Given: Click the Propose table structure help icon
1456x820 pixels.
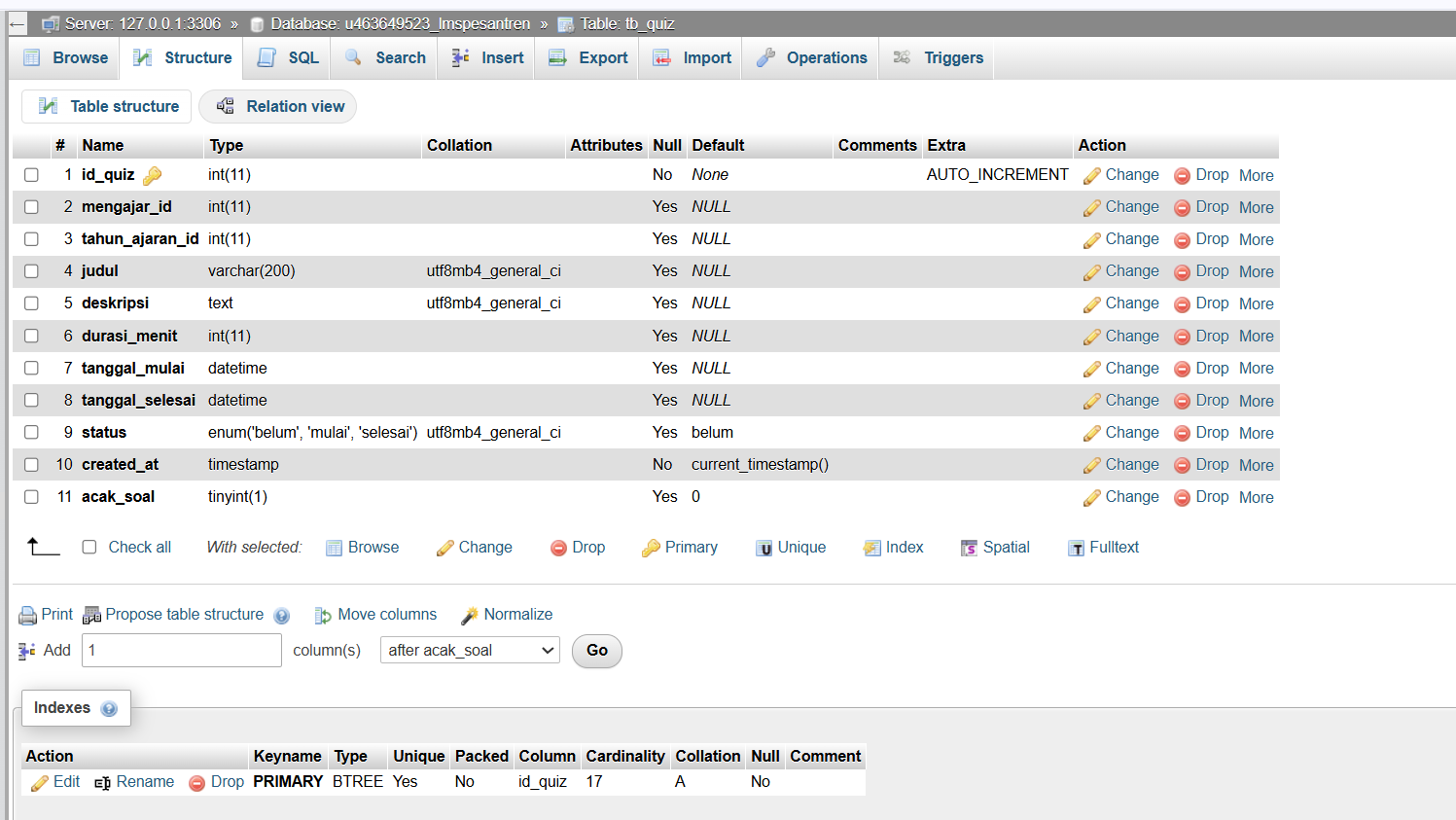Looking at the screenshot, I should pyautogui.click(x=282, y=616).
